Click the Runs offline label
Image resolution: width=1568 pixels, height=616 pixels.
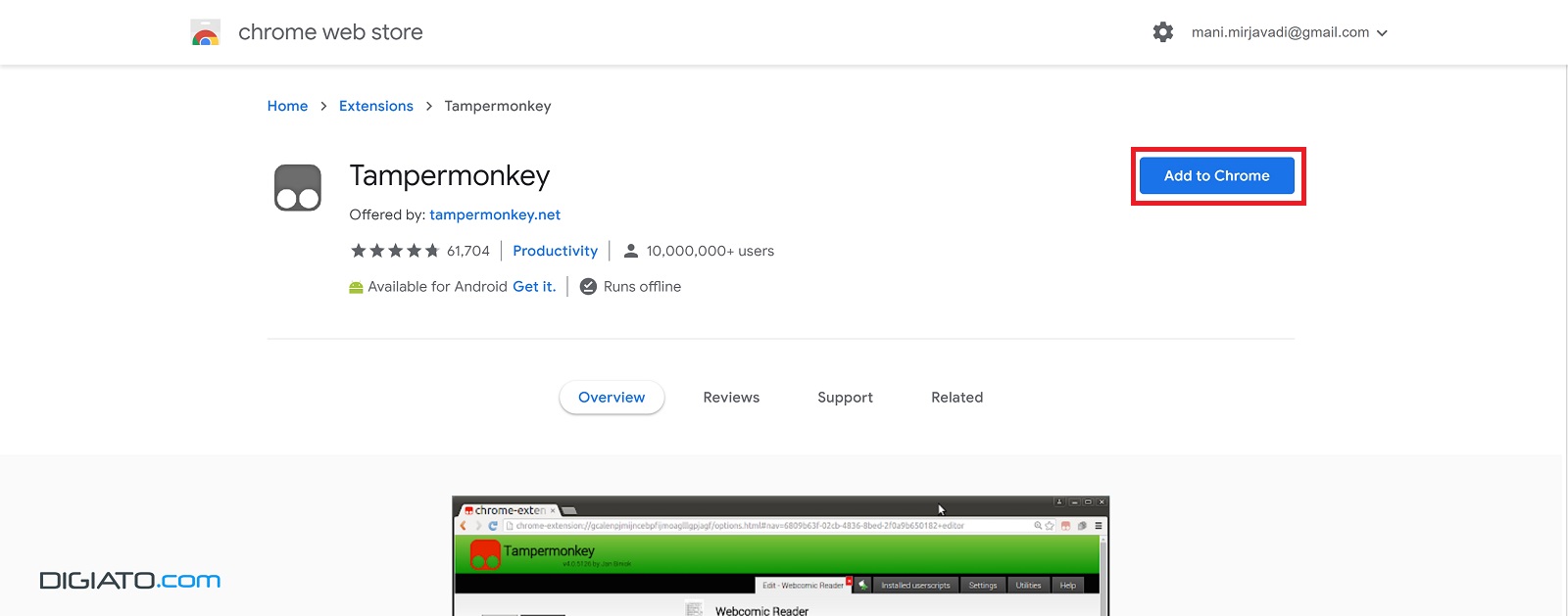pyautogui.click(x=642, y=287)
